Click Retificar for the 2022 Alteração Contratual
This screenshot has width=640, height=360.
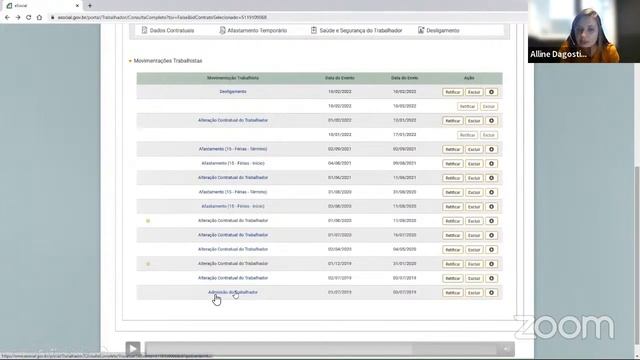coord(453,121)
